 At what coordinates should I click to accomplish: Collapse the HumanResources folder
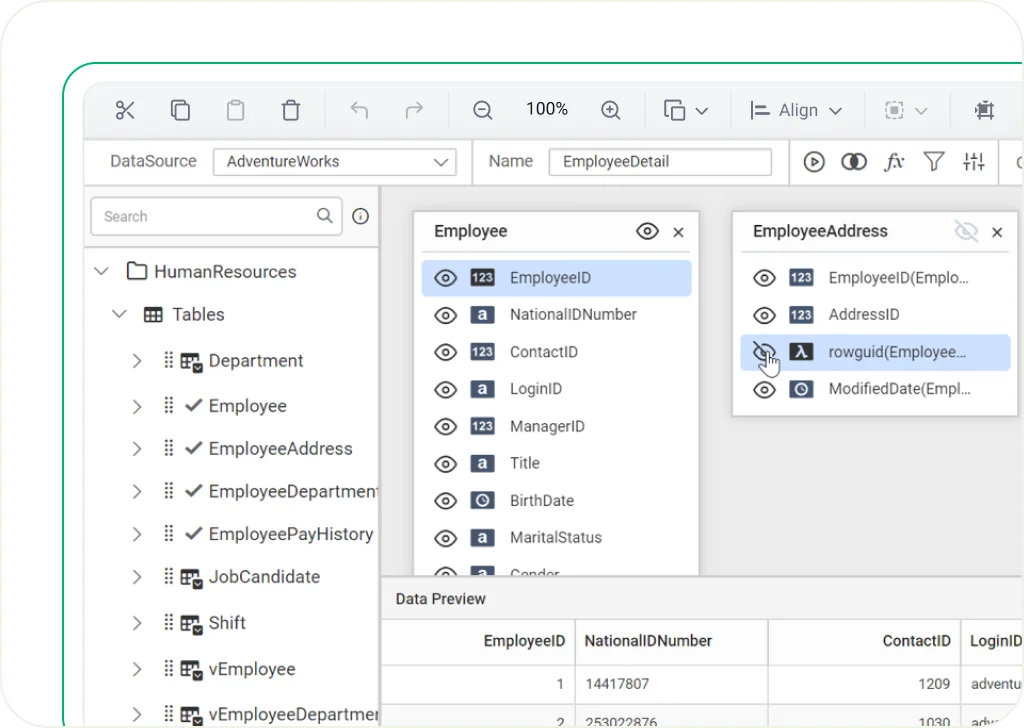101,271
